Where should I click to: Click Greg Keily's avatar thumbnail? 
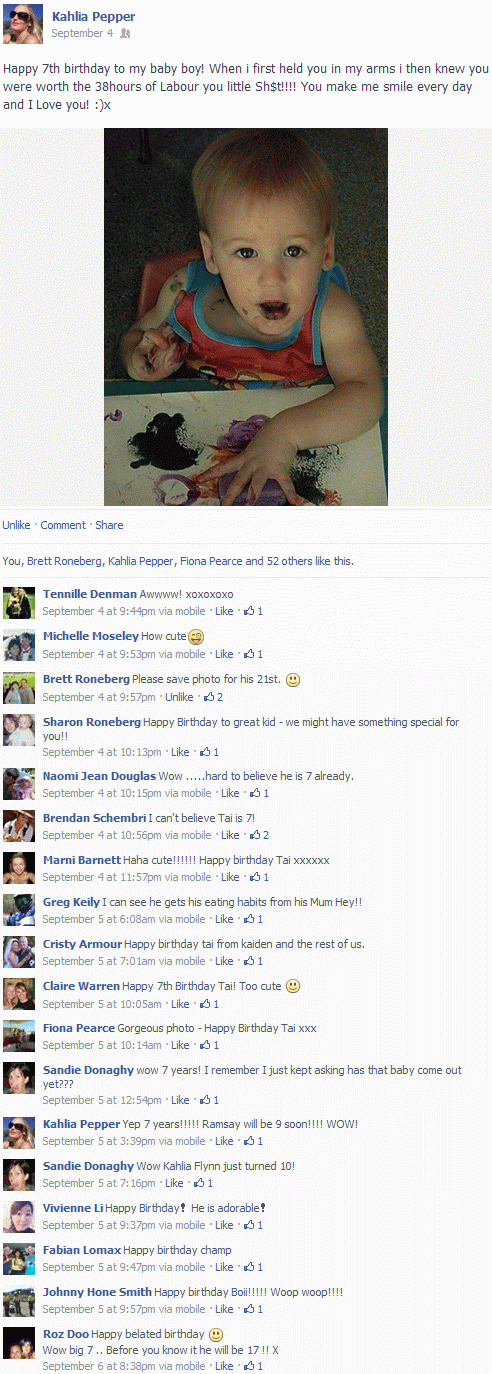20,910
